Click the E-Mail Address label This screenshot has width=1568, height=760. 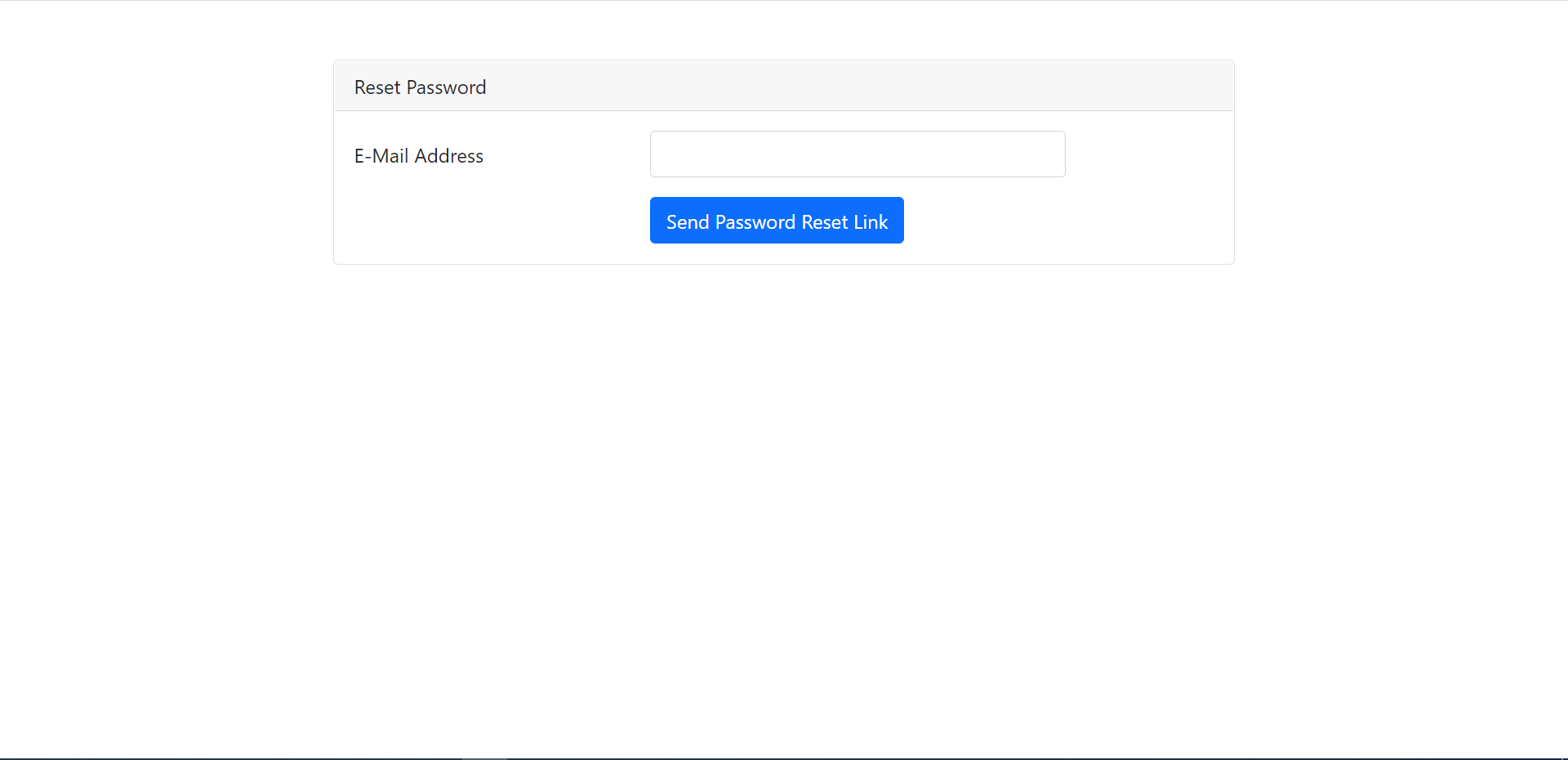[x=418, y=155]
